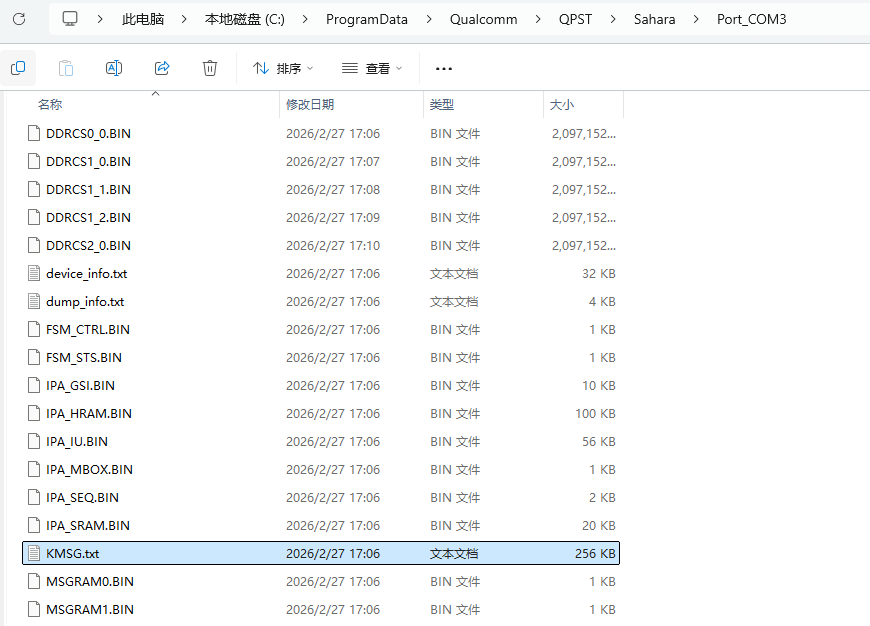Click the file icon of MSGRAM1.BIN
Viewport: 870px width, 626px height.
[x=34, y=609]
